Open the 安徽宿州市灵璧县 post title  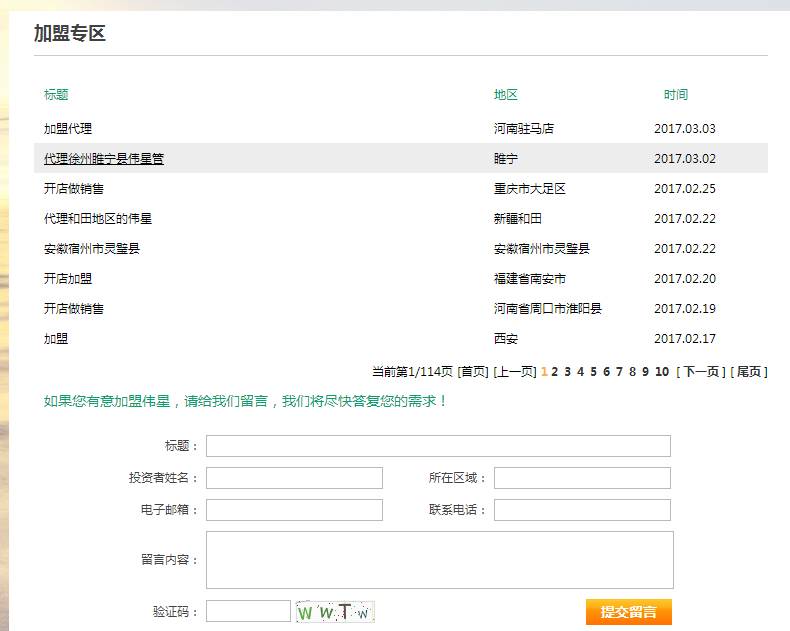[x=92, y=248]
